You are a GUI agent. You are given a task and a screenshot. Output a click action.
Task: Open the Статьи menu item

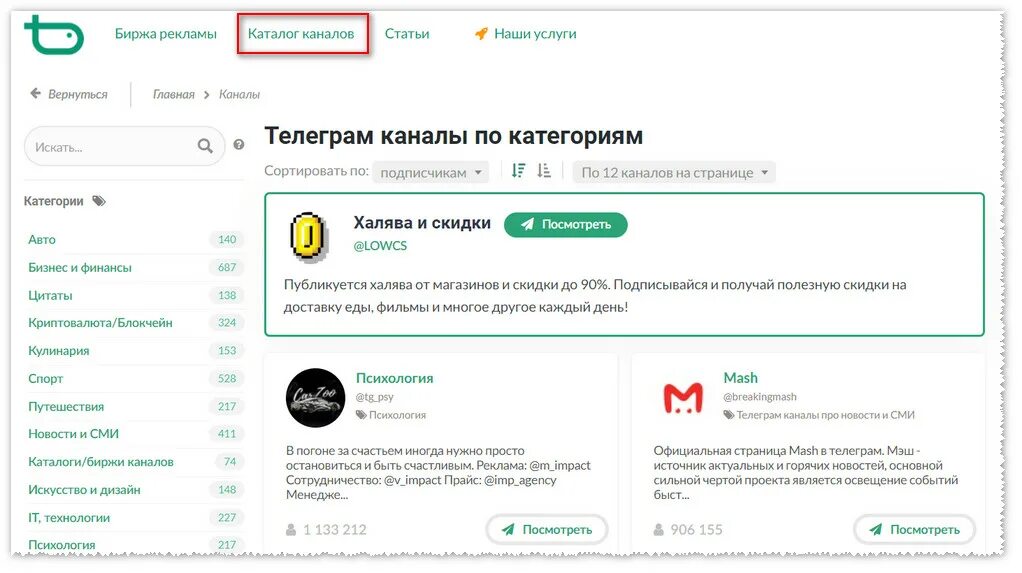tap(407, 34)
